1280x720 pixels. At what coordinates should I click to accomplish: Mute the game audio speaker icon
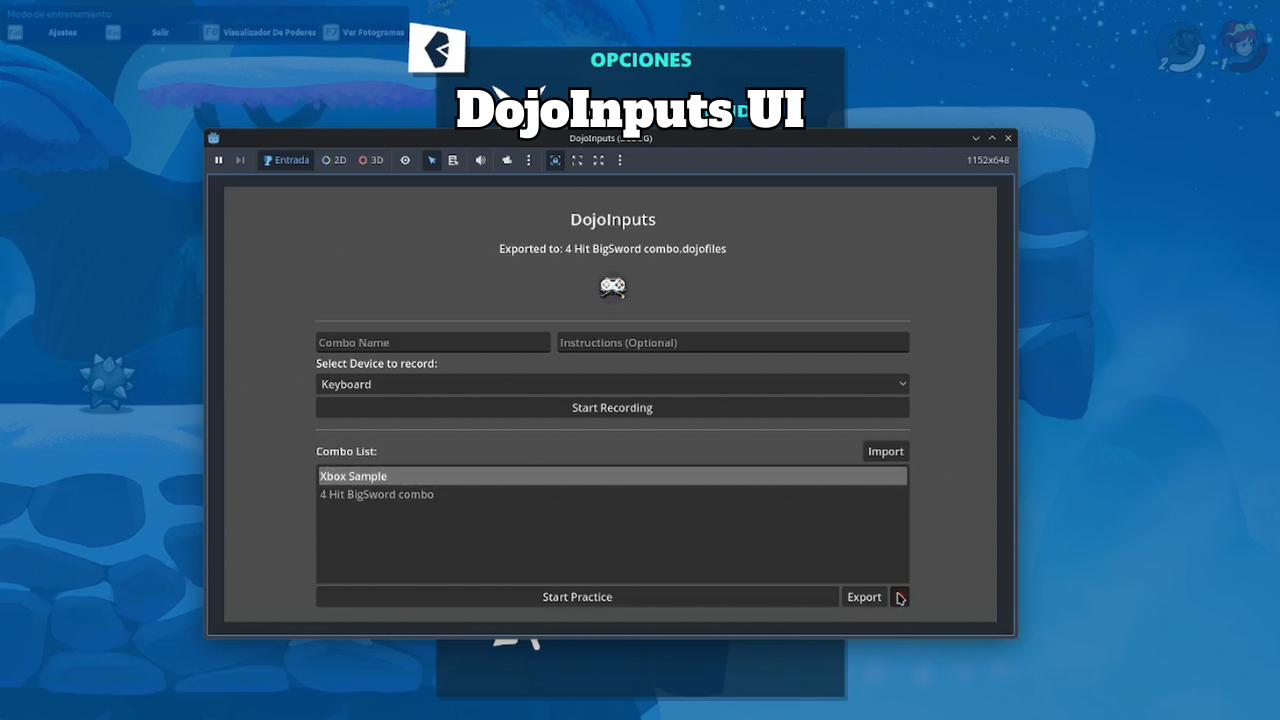click(480, 160)
